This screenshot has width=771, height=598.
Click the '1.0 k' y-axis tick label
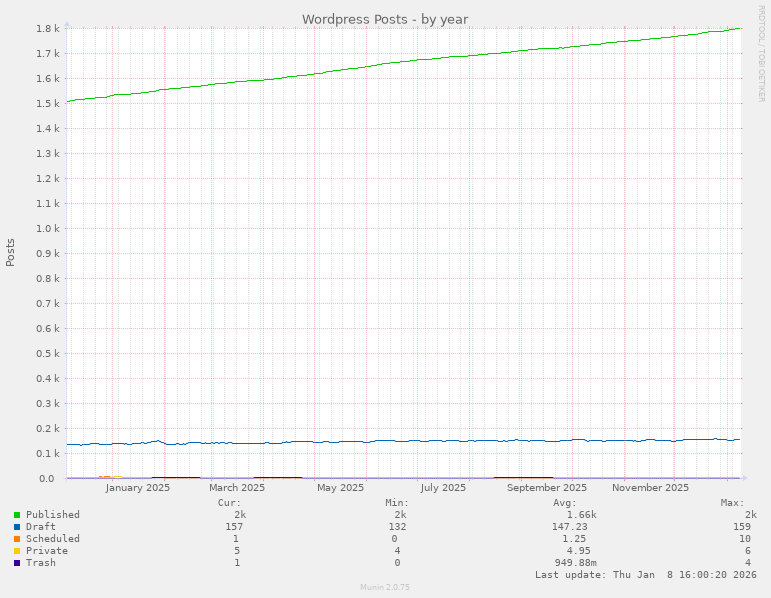[x=46, y=229]
